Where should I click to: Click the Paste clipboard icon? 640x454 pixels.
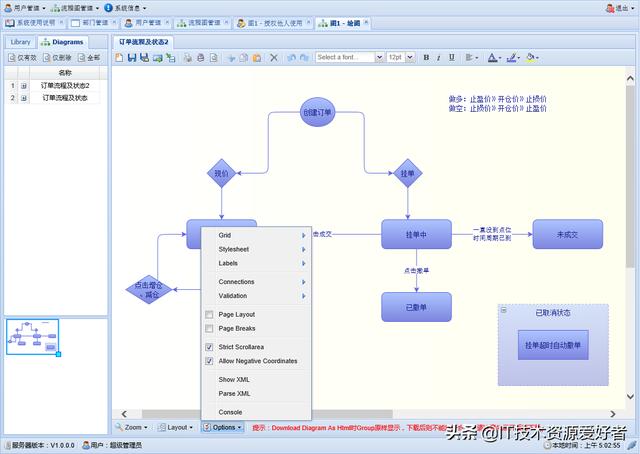tap(257, 58)
